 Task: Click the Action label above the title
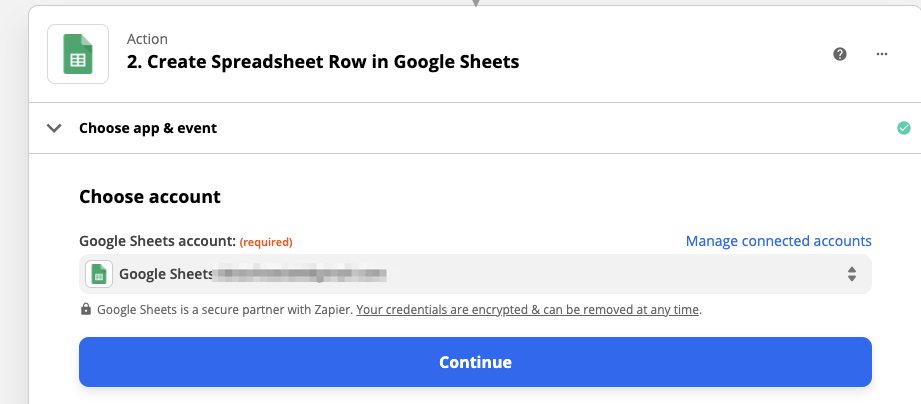click(x=146, y=39)
